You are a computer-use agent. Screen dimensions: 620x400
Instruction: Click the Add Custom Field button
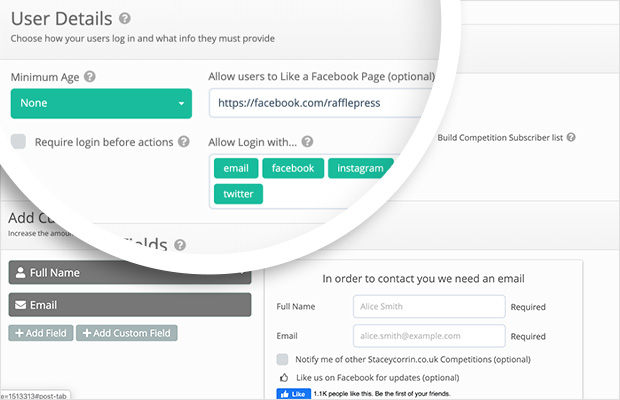pos(127,333)
